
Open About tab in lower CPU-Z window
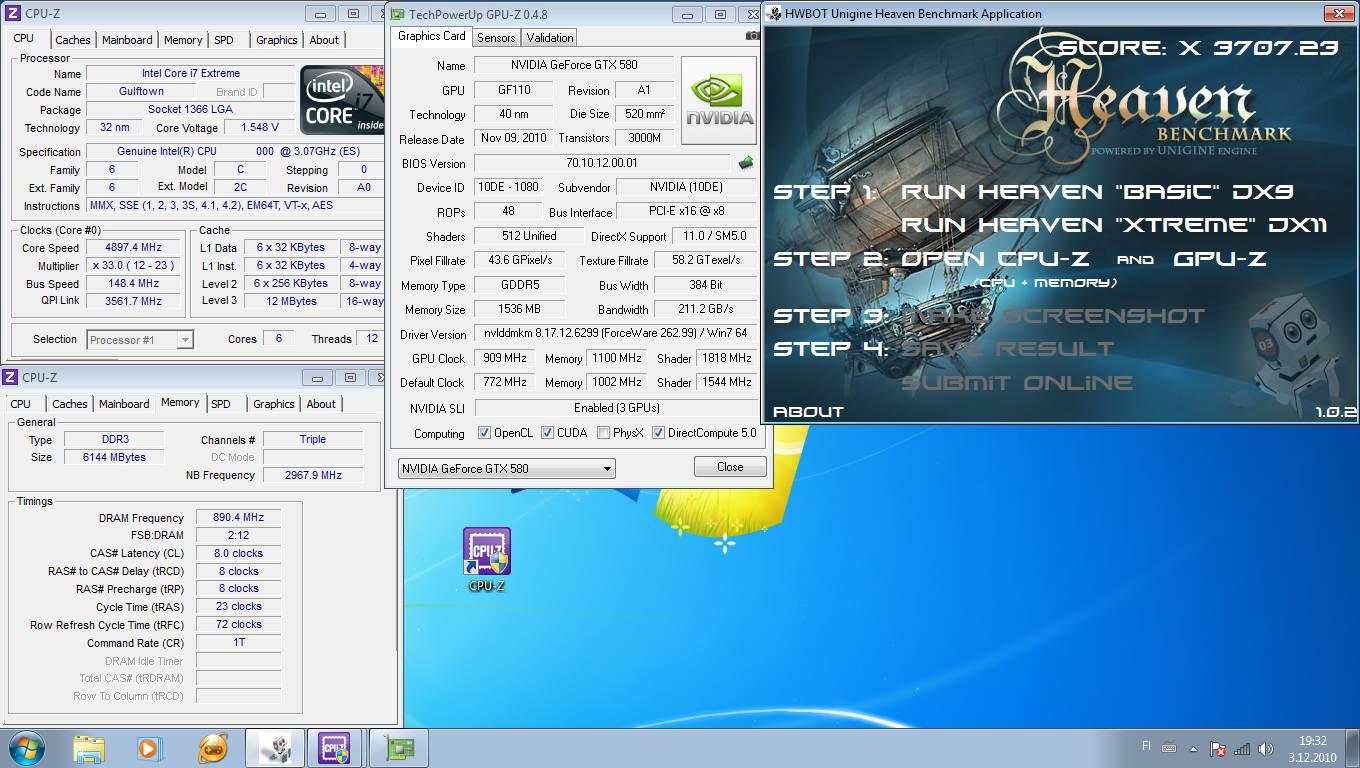321,404
